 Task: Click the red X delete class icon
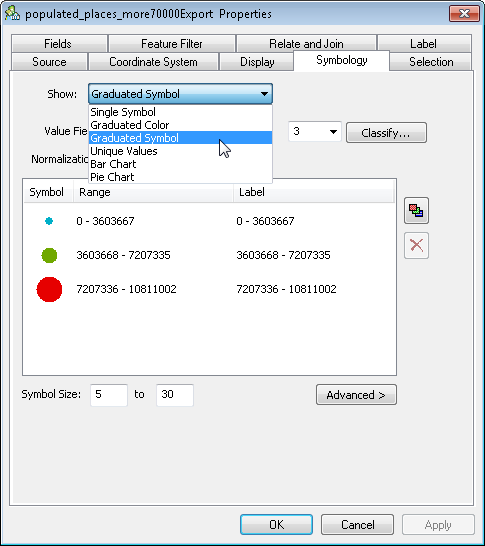416,245
